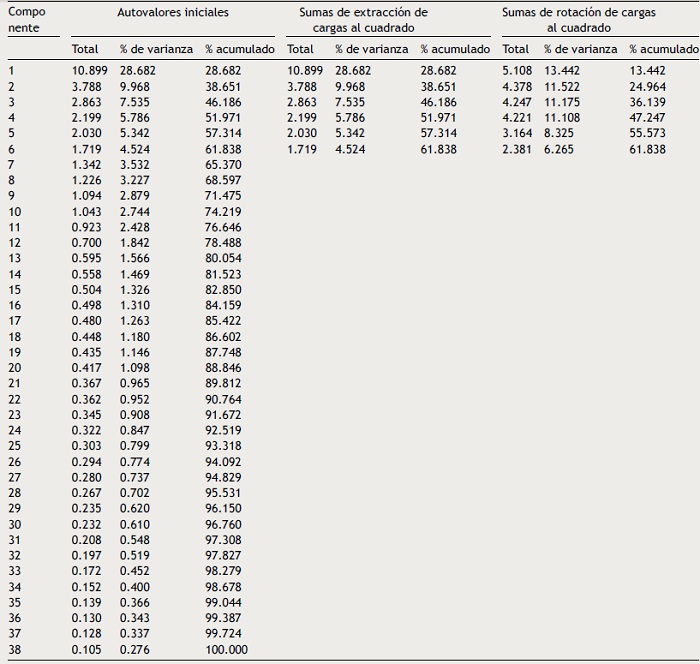The height and width of the screenshot is (664, 700).
Task: Click the "Autovalores iniciales" group header
Action: click(x=172, y=13)
